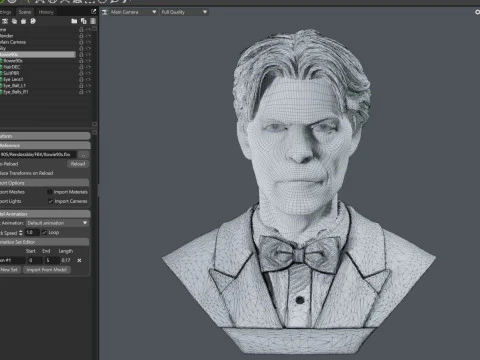This screenshot has width=480, height=360.
Task: Select the highlighted Bowie90s parent object row
Action: tap(37, 54)
